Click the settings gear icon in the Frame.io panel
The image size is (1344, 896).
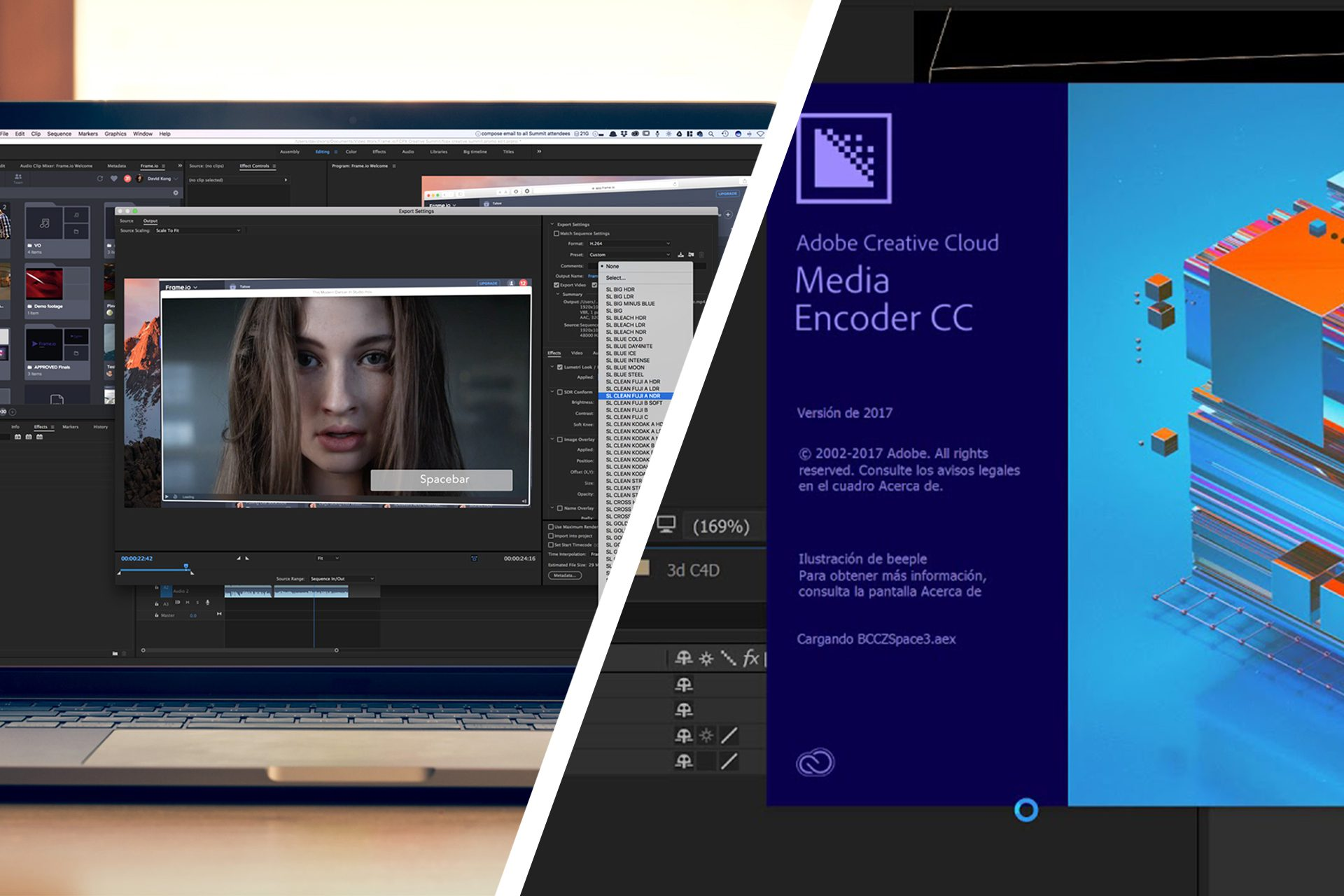[176, 192]
